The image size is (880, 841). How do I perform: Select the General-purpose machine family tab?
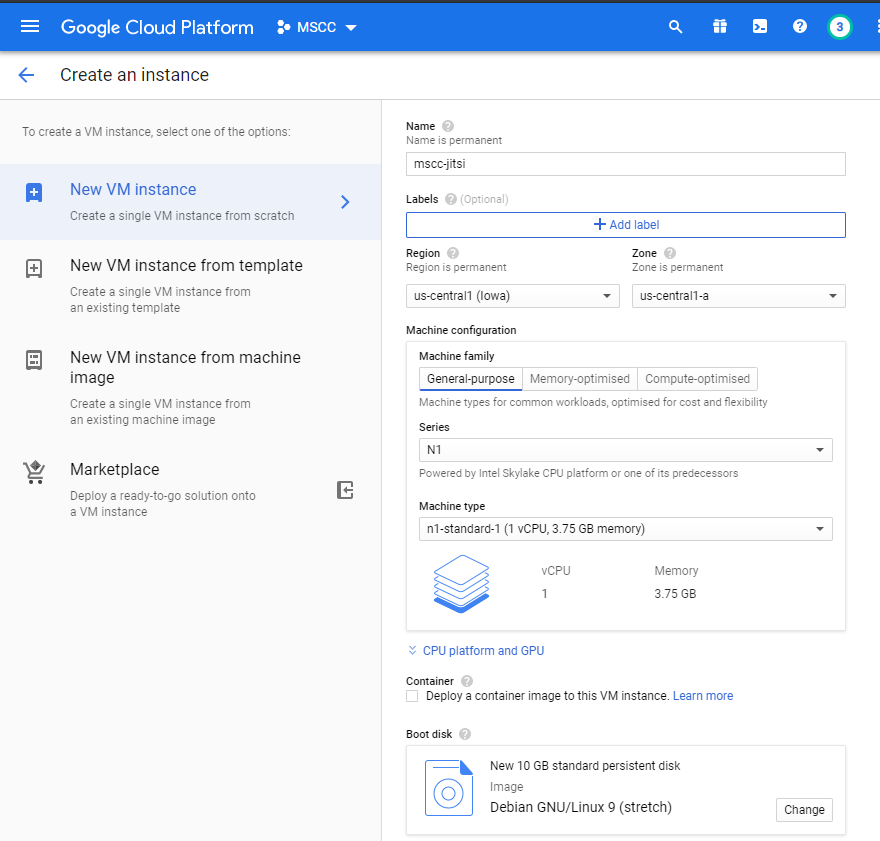point(470,379)
